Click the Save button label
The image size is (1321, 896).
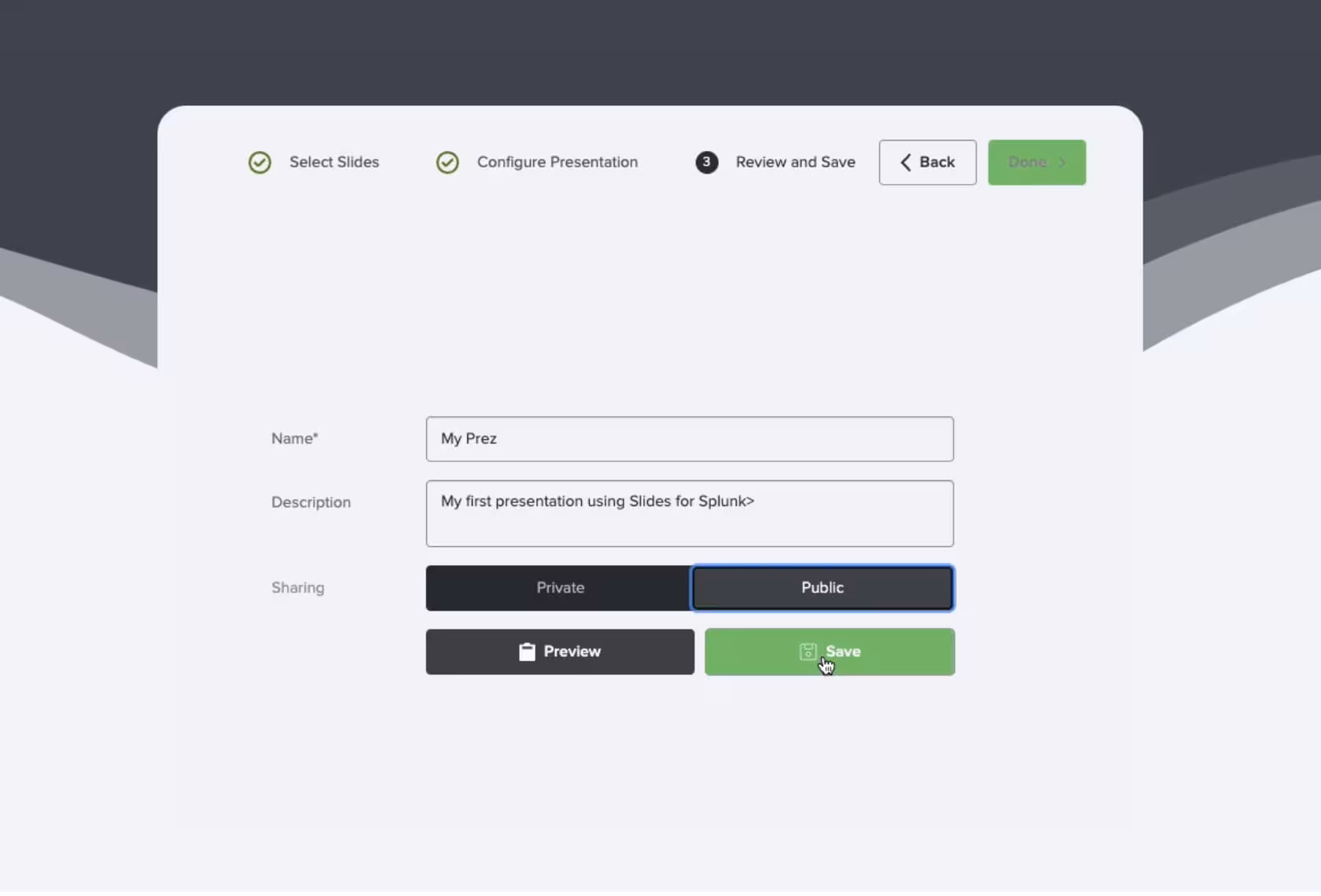844,652
